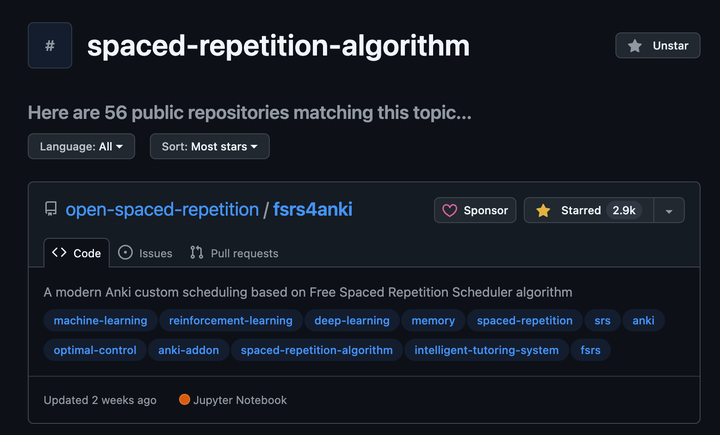Click the Sponsor heart icon
This screenshot has height=435, width=720.
(450, 211)
